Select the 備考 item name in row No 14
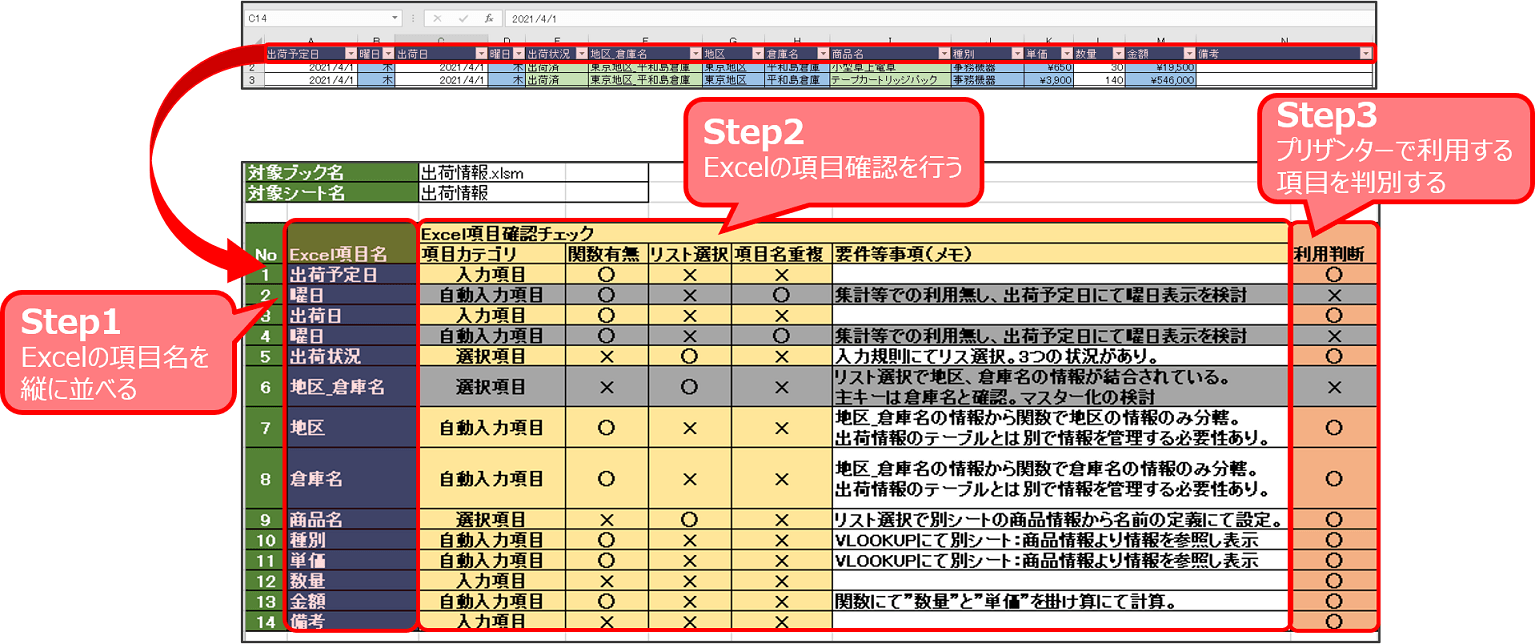The image size is (1535, 644). pyautogui.click(x=351, y=621)
